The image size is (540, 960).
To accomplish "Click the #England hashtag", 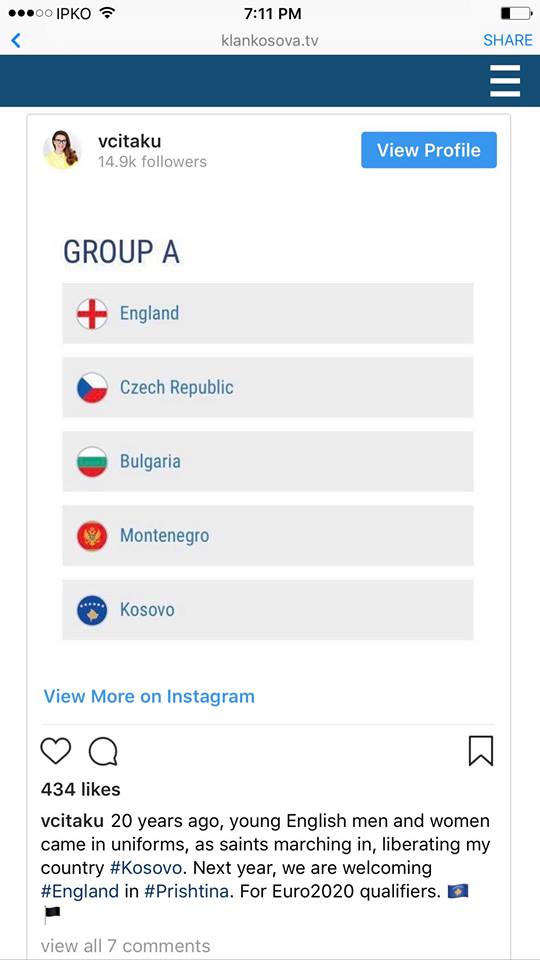I will click(80, 891).
